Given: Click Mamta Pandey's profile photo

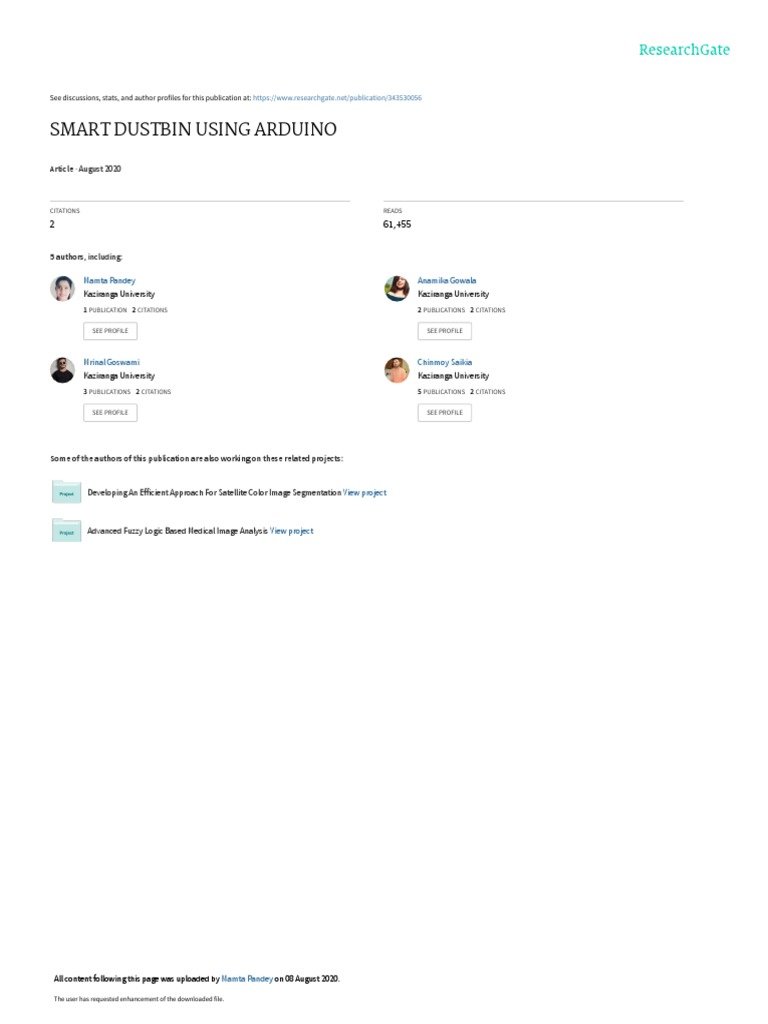Looking at the screenshot, I should 63,289.
